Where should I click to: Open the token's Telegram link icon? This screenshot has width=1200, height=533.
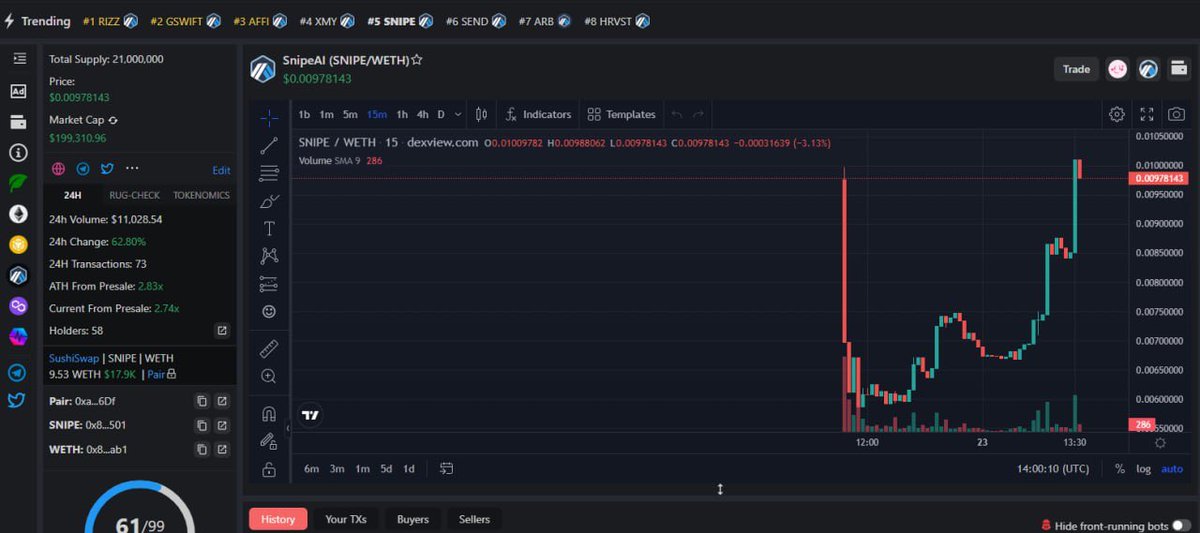click(x=83, y=169)
